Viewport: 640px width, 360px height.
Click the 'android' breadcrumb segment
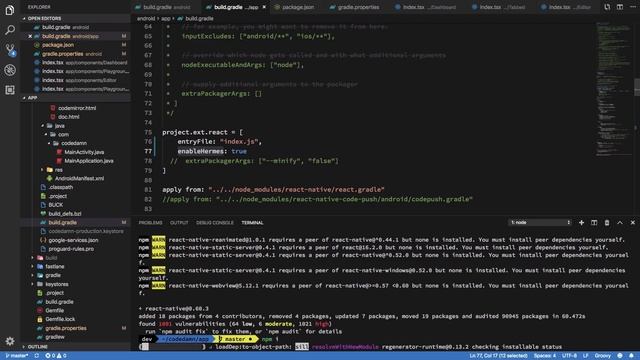point(146,19)
